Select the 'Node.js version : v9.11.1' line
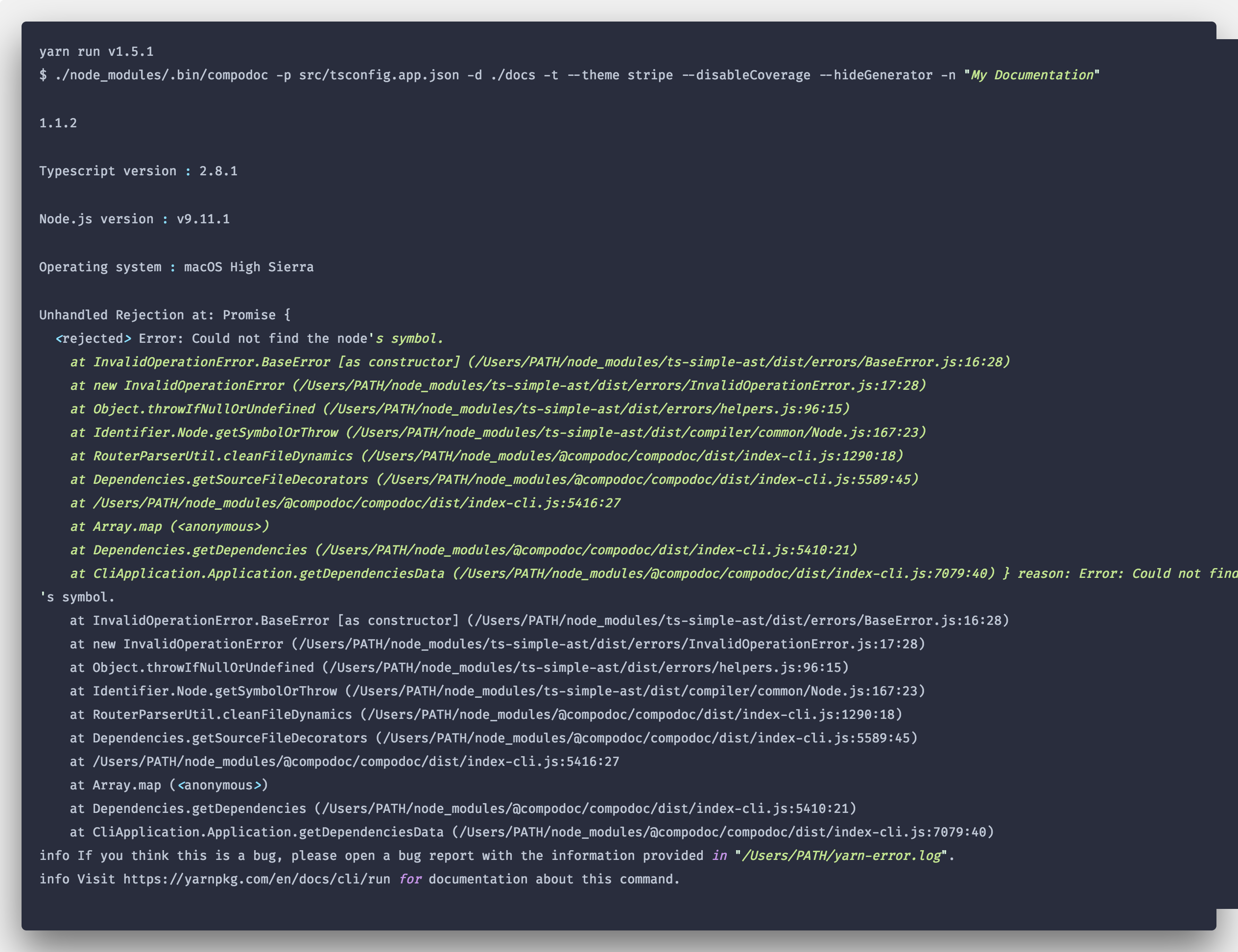This screenshot has width=1238, height=952. coord(134,218)
